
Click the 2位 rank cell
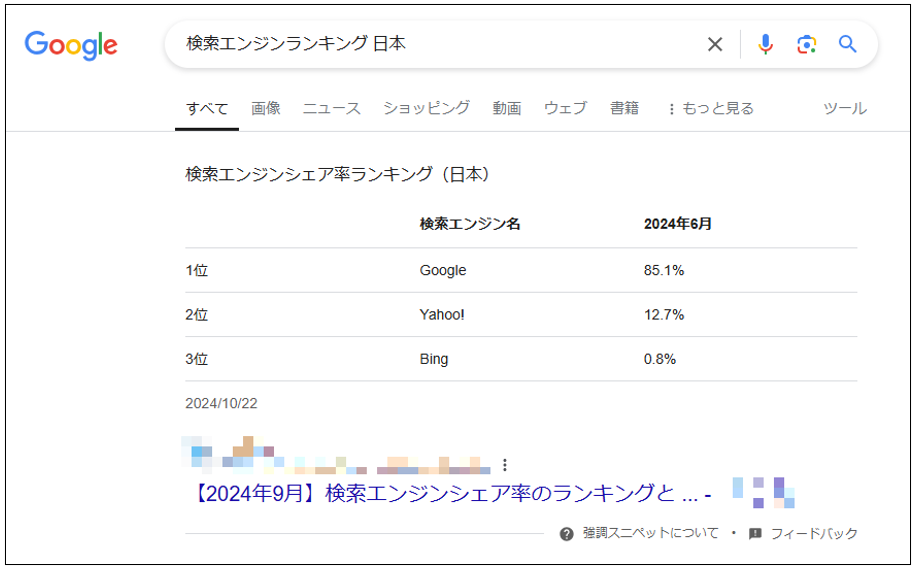pos(197,315)
